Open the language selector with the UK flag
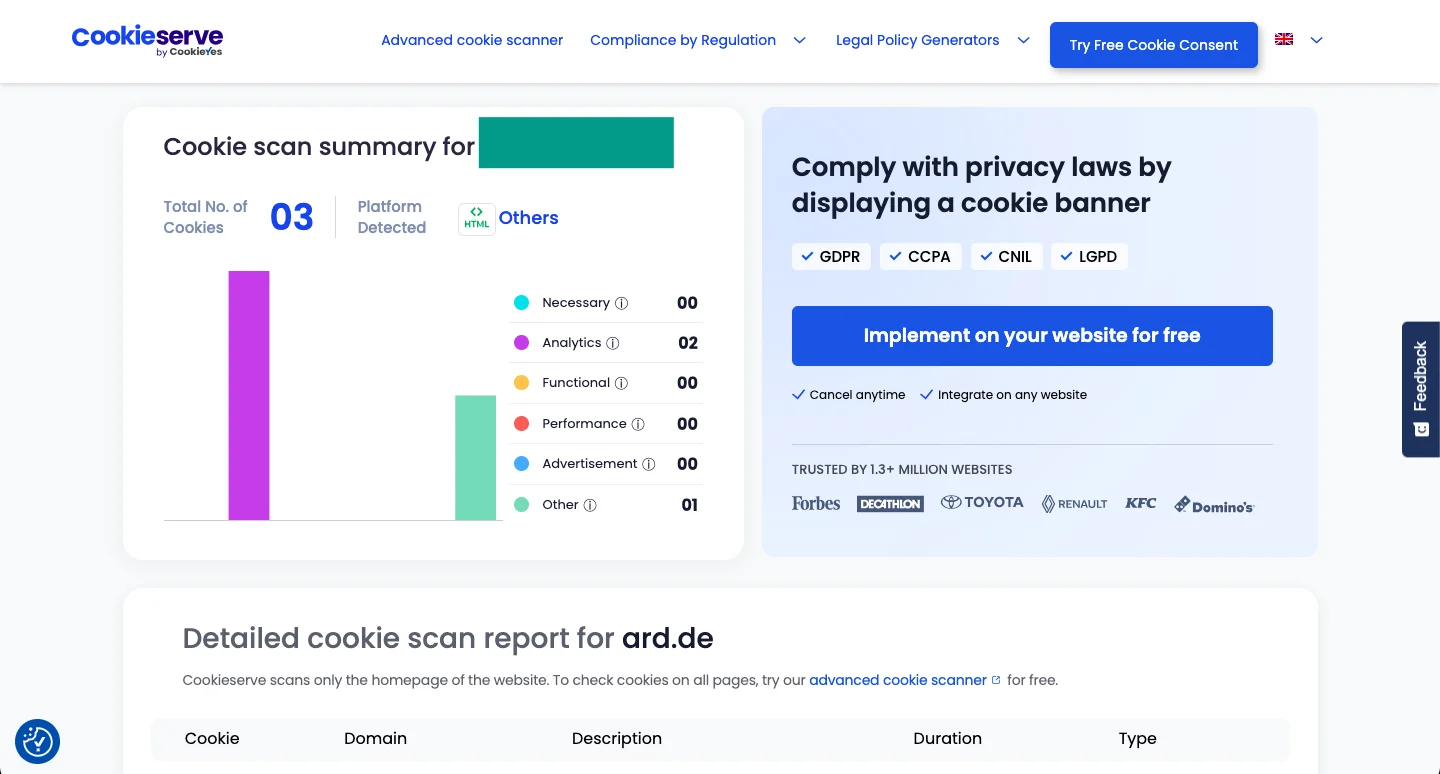1440x774 pixels. click(x=1297, y=40)
